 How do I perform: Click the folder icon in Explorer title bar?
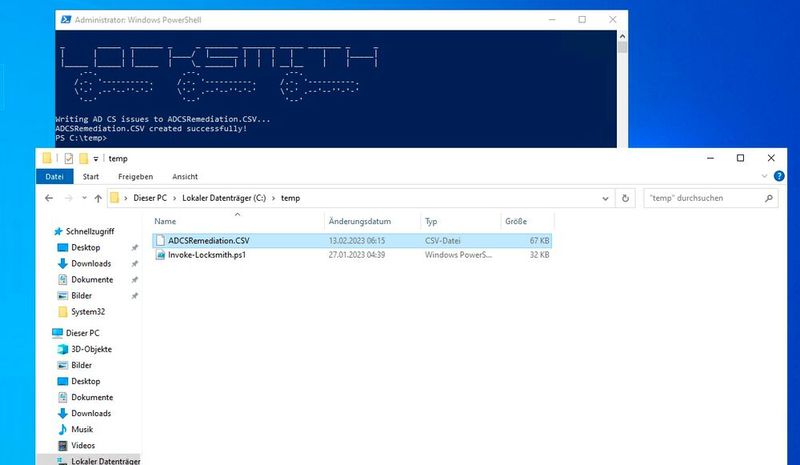47,158
